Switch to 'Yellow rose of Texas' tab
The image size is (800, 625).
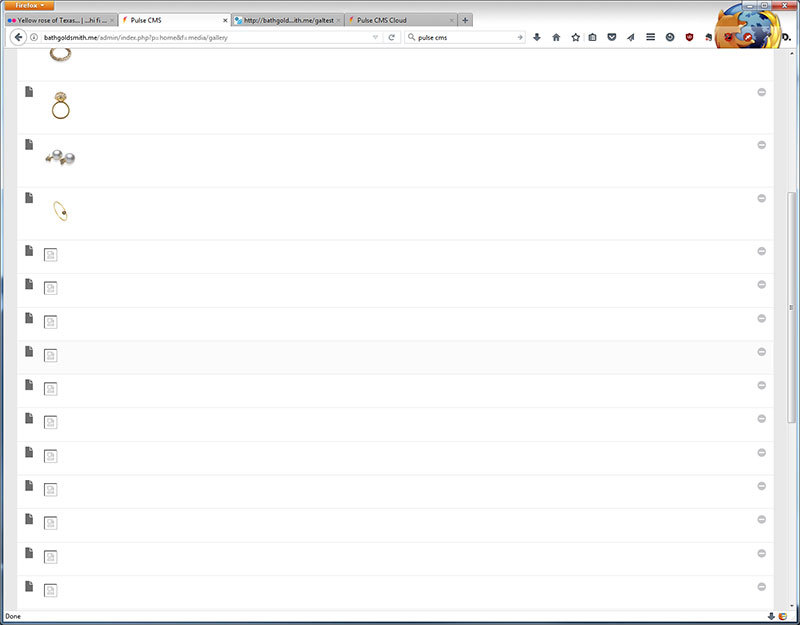[61, 20]
